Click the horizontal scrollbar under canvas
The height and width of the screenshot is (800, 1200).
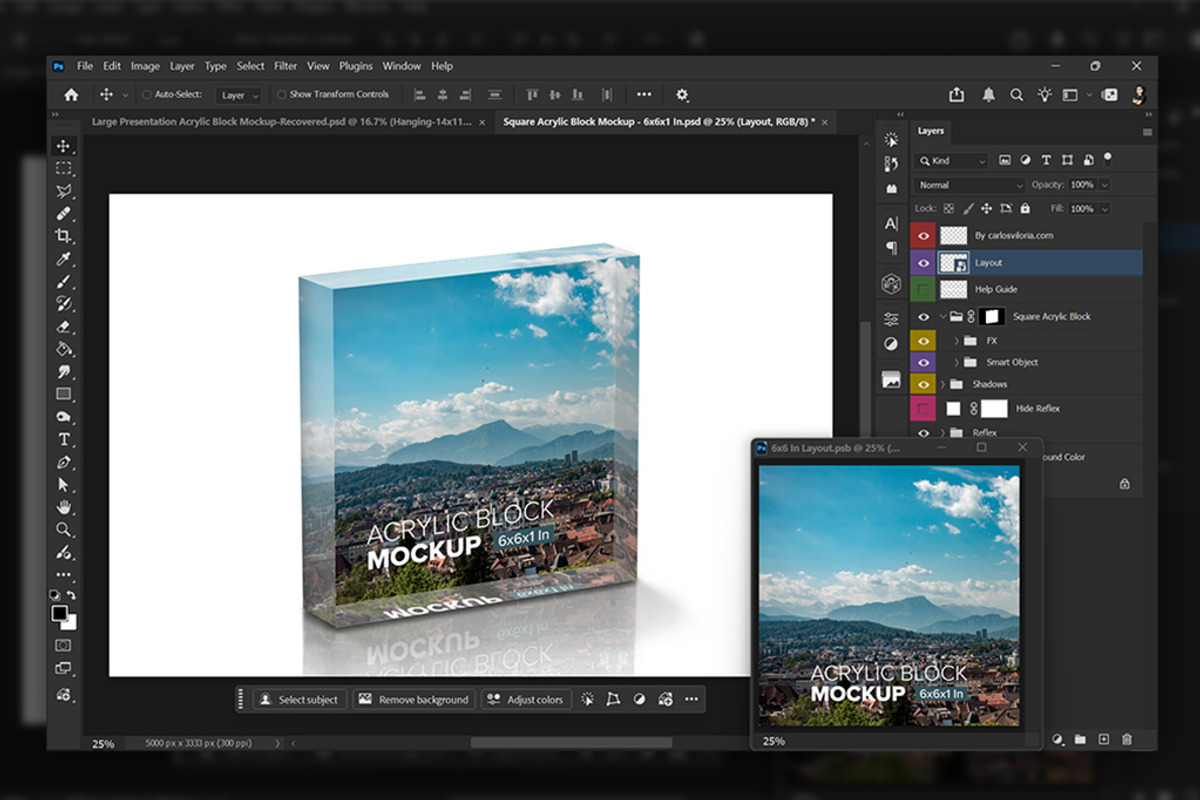coord(571,743)
